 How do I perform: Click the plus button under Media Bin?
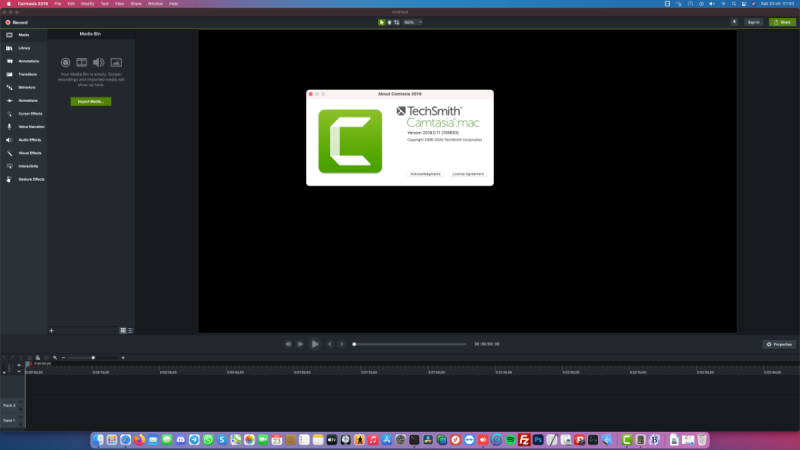51,329
